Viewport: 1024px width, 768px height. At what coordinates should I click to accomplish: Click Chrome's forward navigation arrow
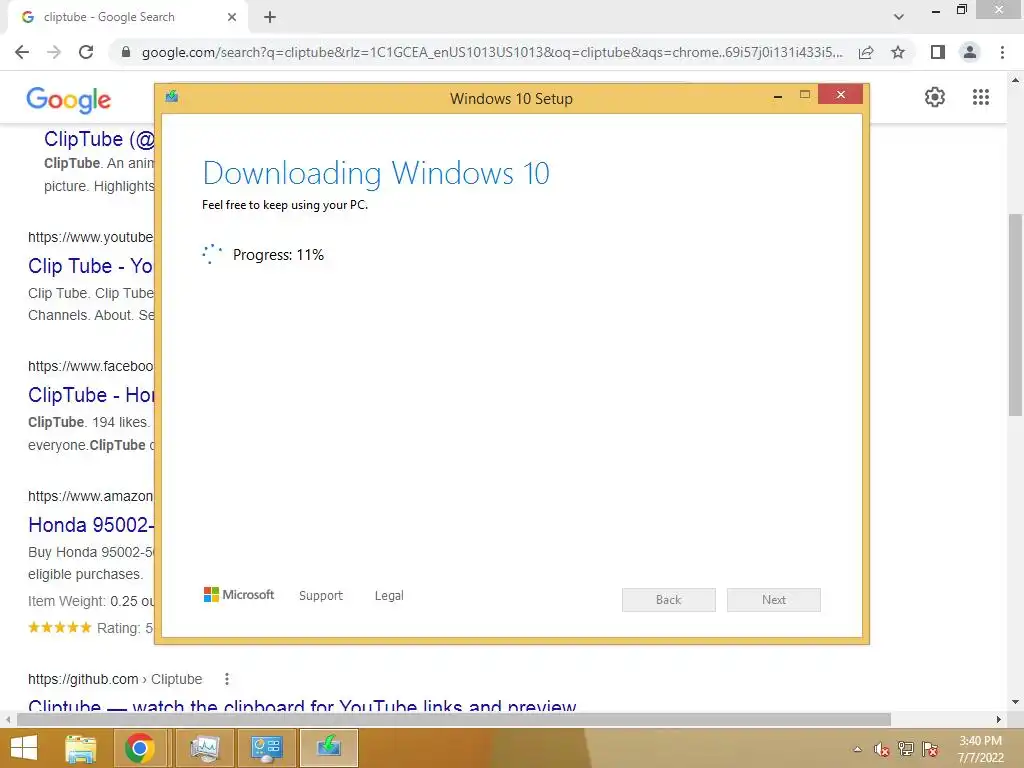coord(54,52)
